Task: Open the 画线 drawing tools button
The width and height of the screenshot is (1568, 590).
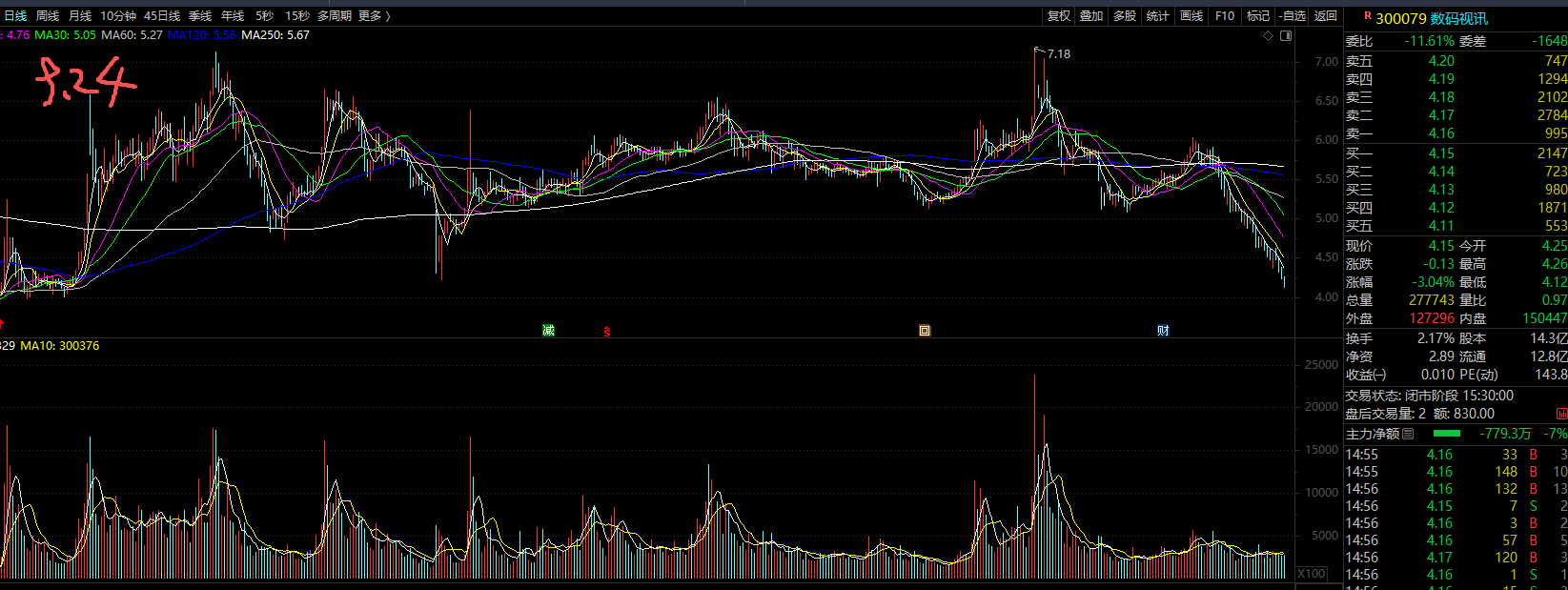Action: click(1191, 15)
